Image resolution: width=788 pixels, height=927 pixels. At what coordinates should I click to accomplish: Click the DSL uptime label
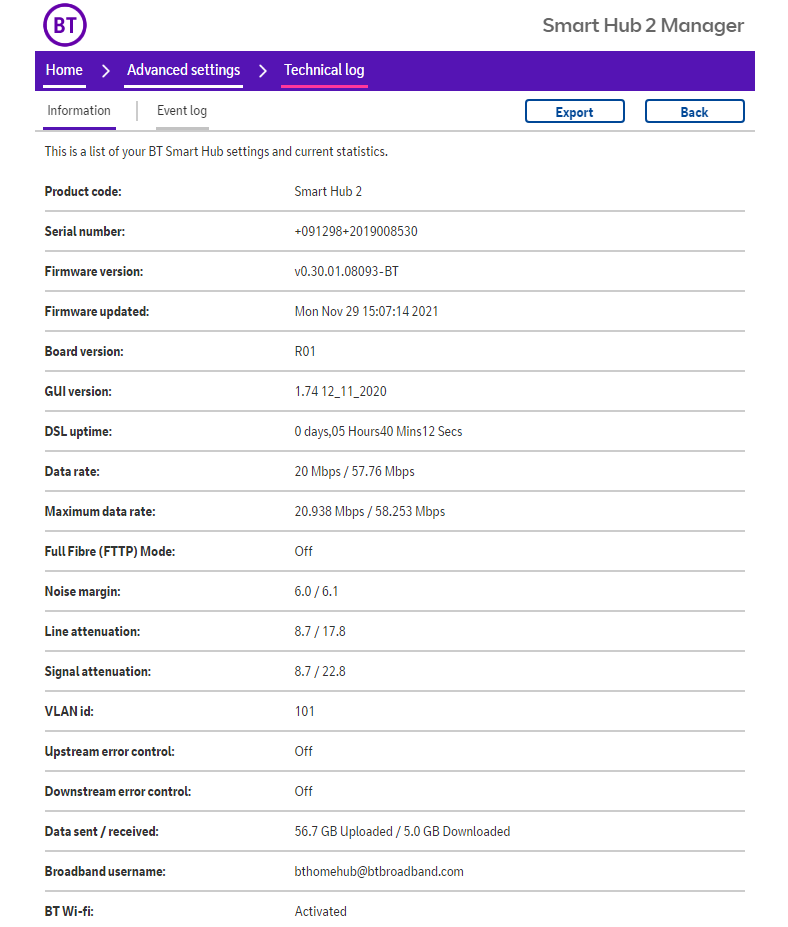(79, 432)
